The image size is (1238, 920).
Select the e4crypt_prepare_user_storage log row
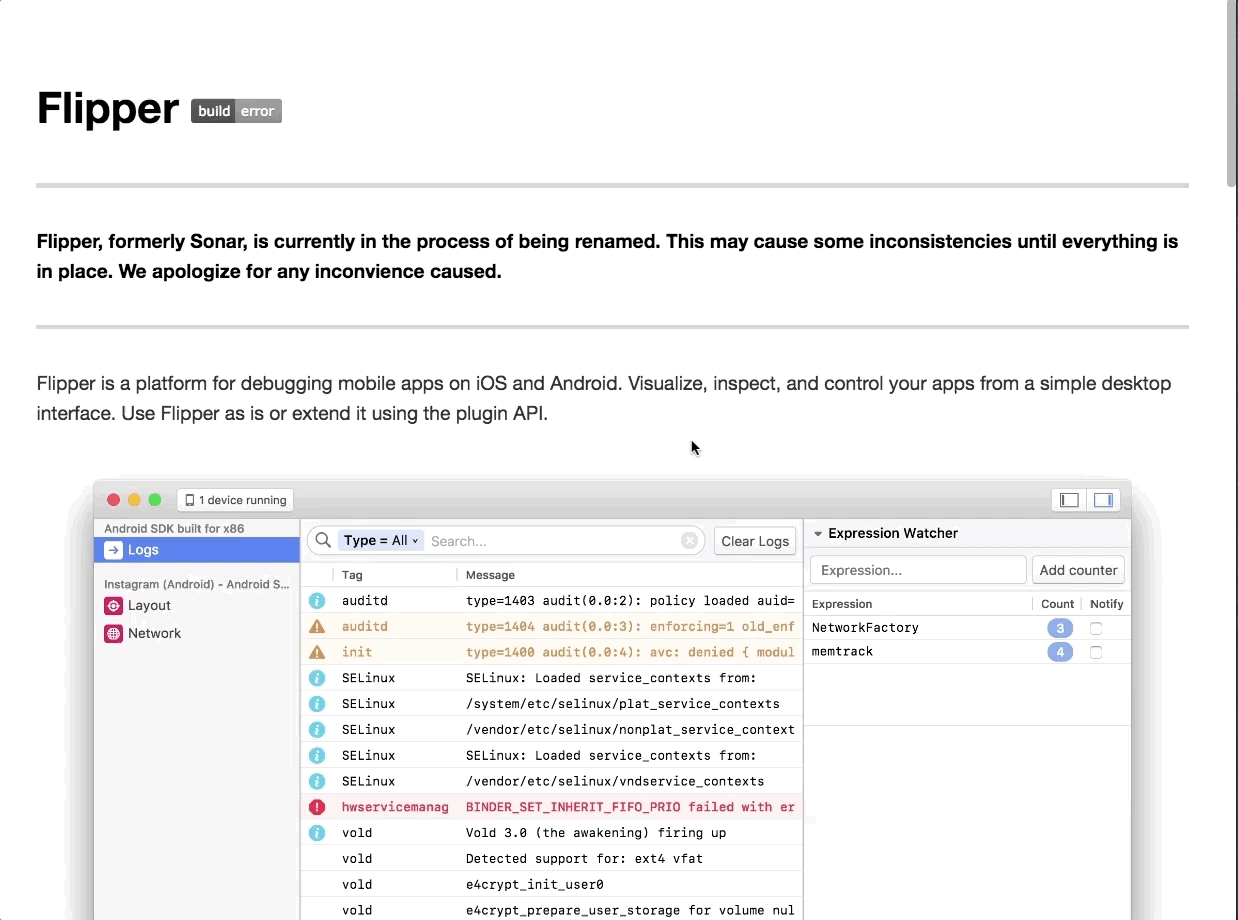pyautogui.click(x=552, y=910)
